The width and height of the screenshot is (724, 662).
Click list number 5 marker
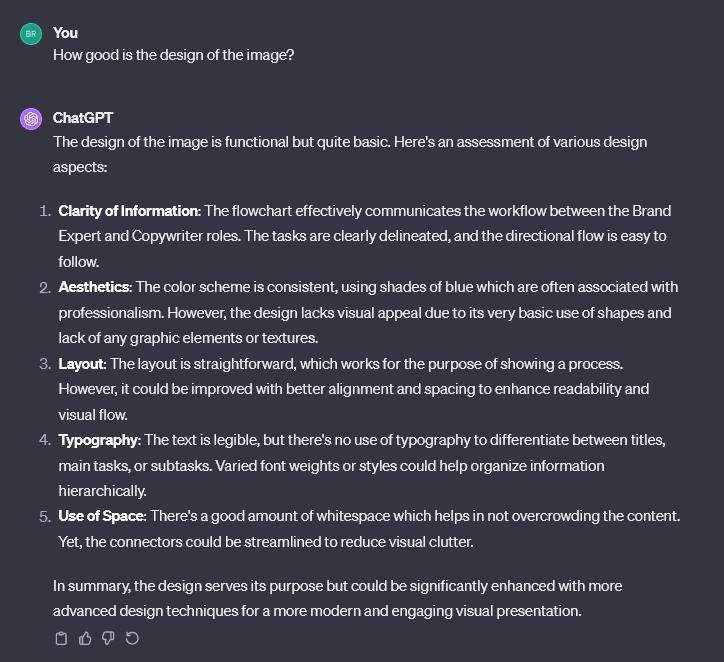coord(44,516)
